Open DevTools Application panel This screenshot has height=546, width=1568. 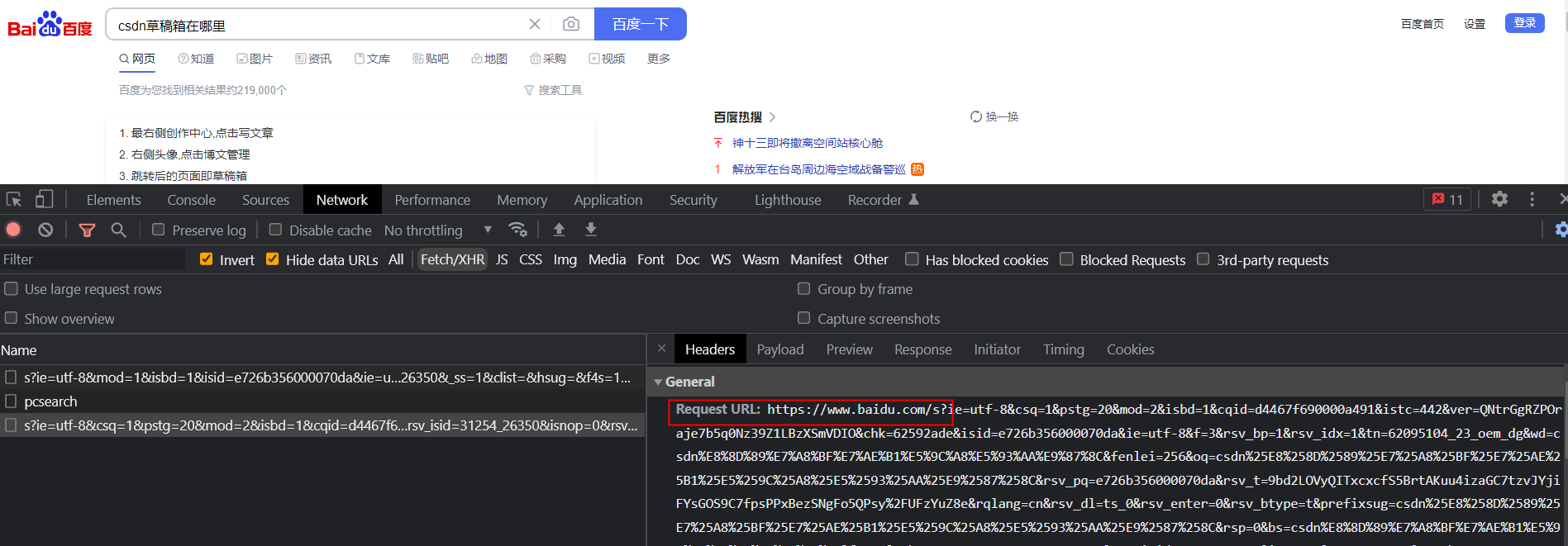point(608,200)
